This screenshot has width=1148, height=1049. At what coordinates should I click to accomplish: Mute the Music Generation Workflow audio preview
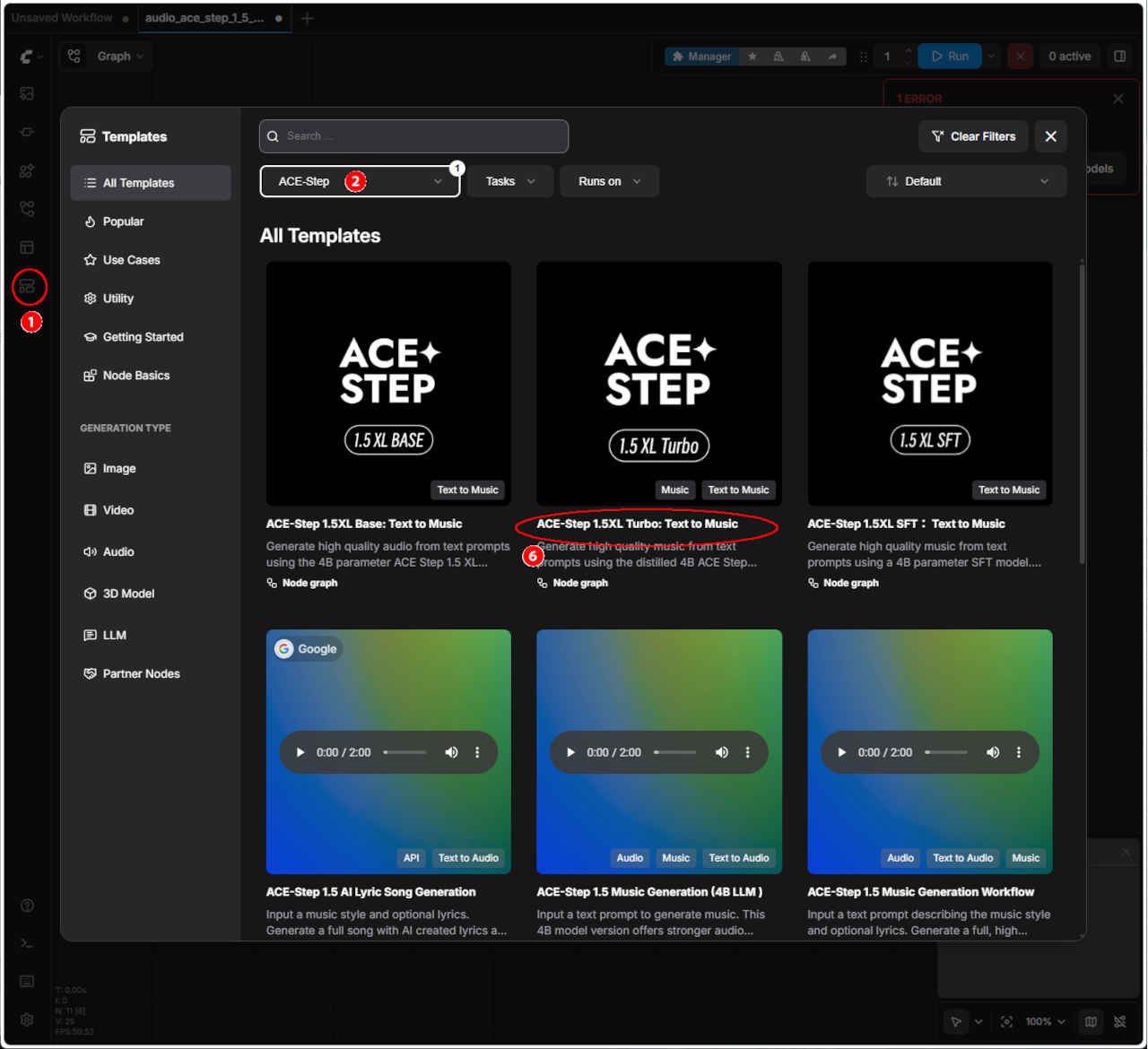tap(993, 752)
